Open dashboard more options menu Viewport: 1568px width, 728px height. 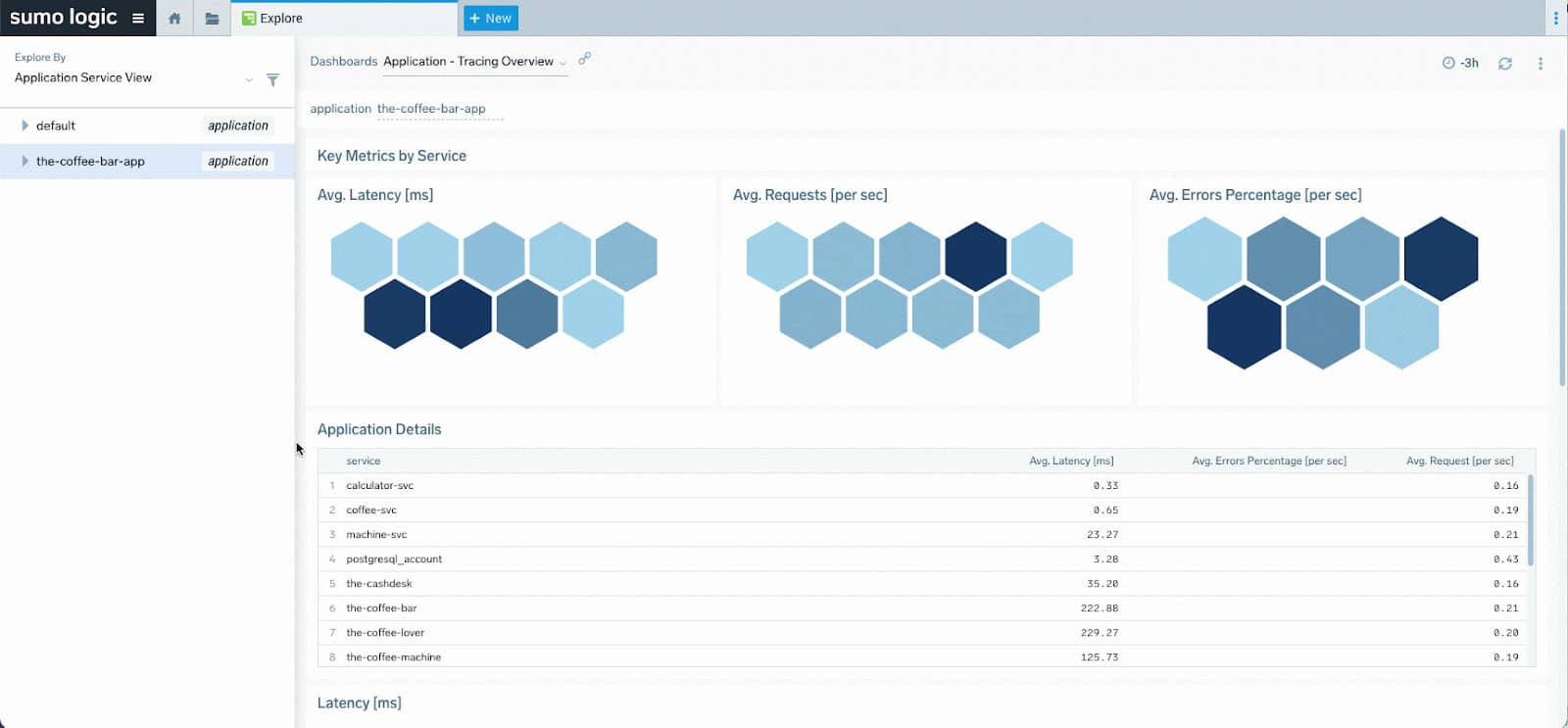pyautogui.click(x=1540, y=63)
